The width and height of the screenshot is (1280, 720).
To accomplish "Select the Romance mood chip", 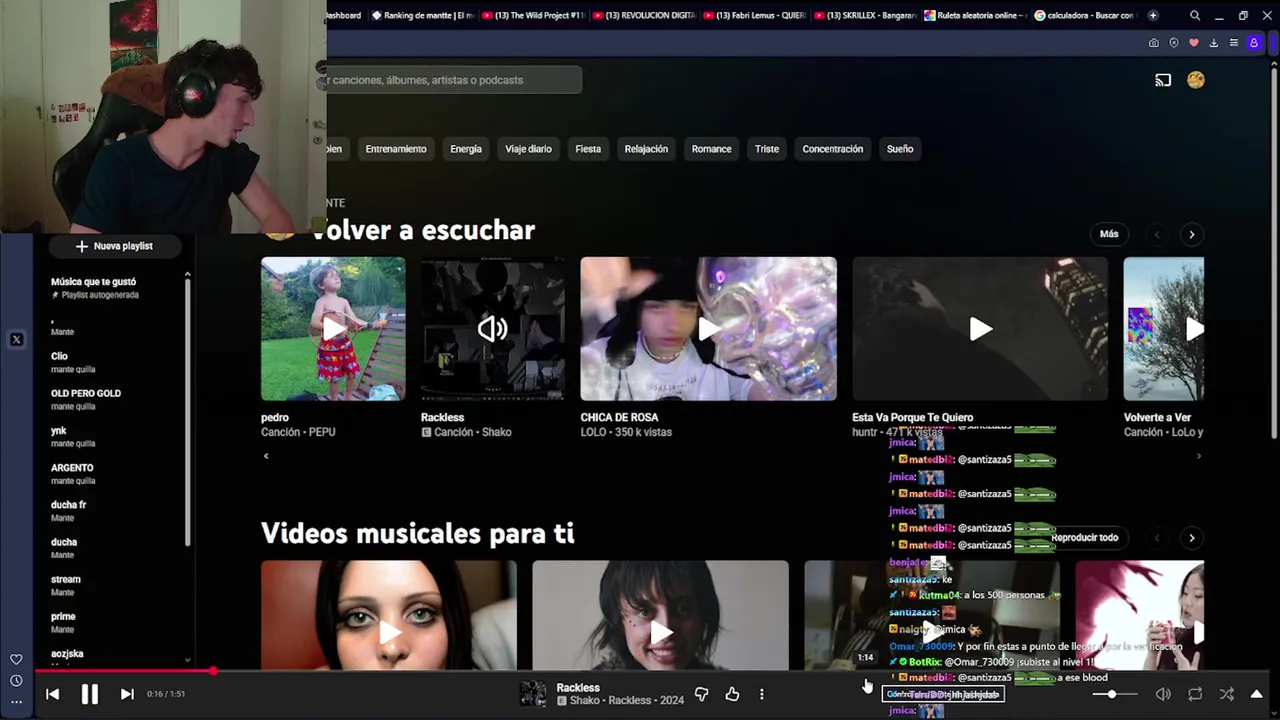I will pyautogui.click(x=711, y=149).
